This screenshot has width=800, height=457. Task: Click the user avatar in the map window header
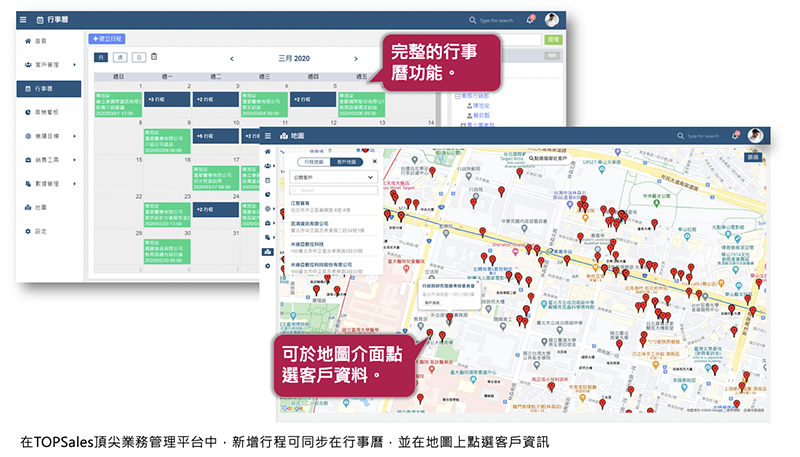click(755, 135)
